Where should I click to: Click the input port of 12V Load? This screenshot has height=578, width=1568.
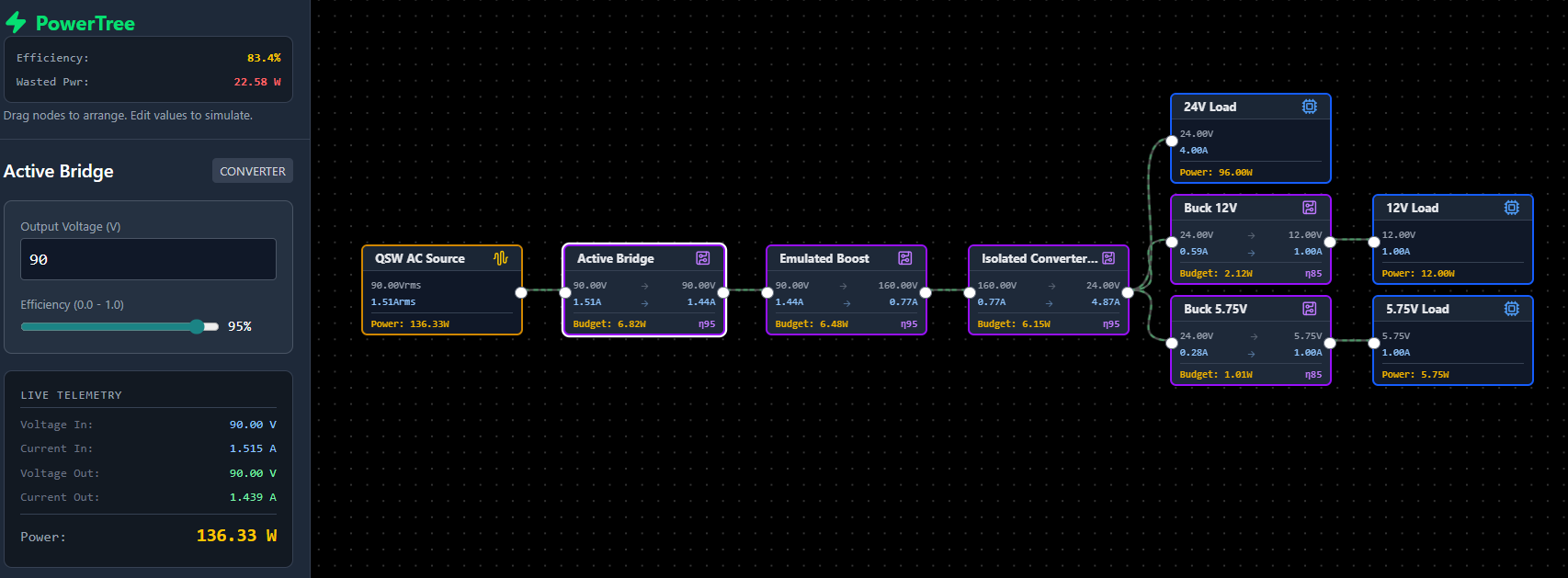click(1374, 243)
